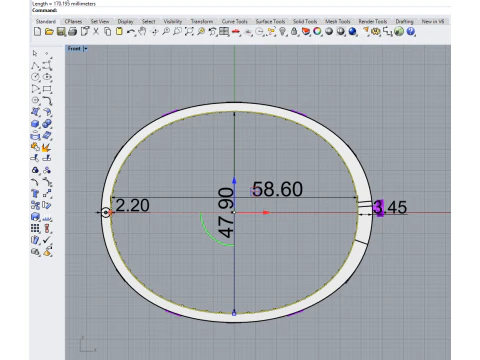This screenshot has height=360, width=480.
Task: Open the Transform tab
Action: click(202, 21)
